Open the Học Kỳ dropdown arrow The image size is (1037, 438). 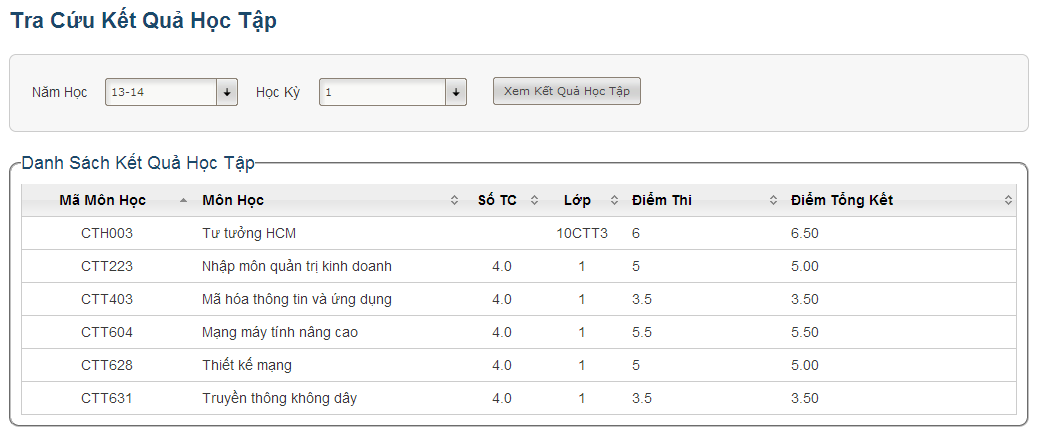point(456,93)
